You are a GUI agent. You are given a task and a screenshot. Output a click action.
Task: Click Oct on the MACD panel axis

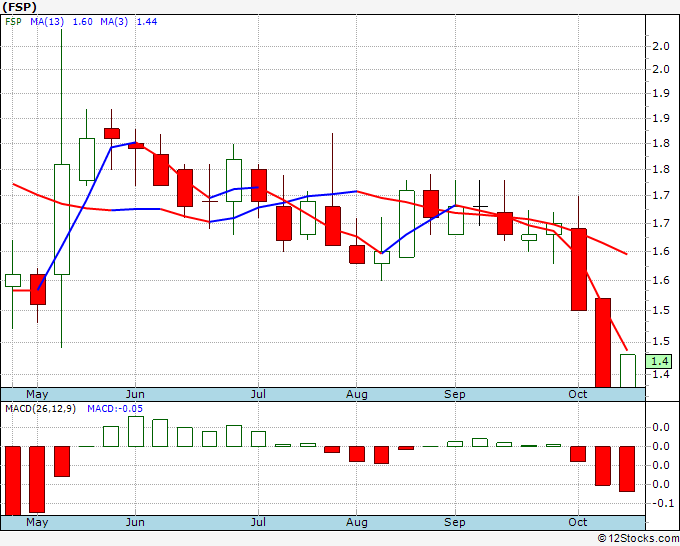[578, 522]
